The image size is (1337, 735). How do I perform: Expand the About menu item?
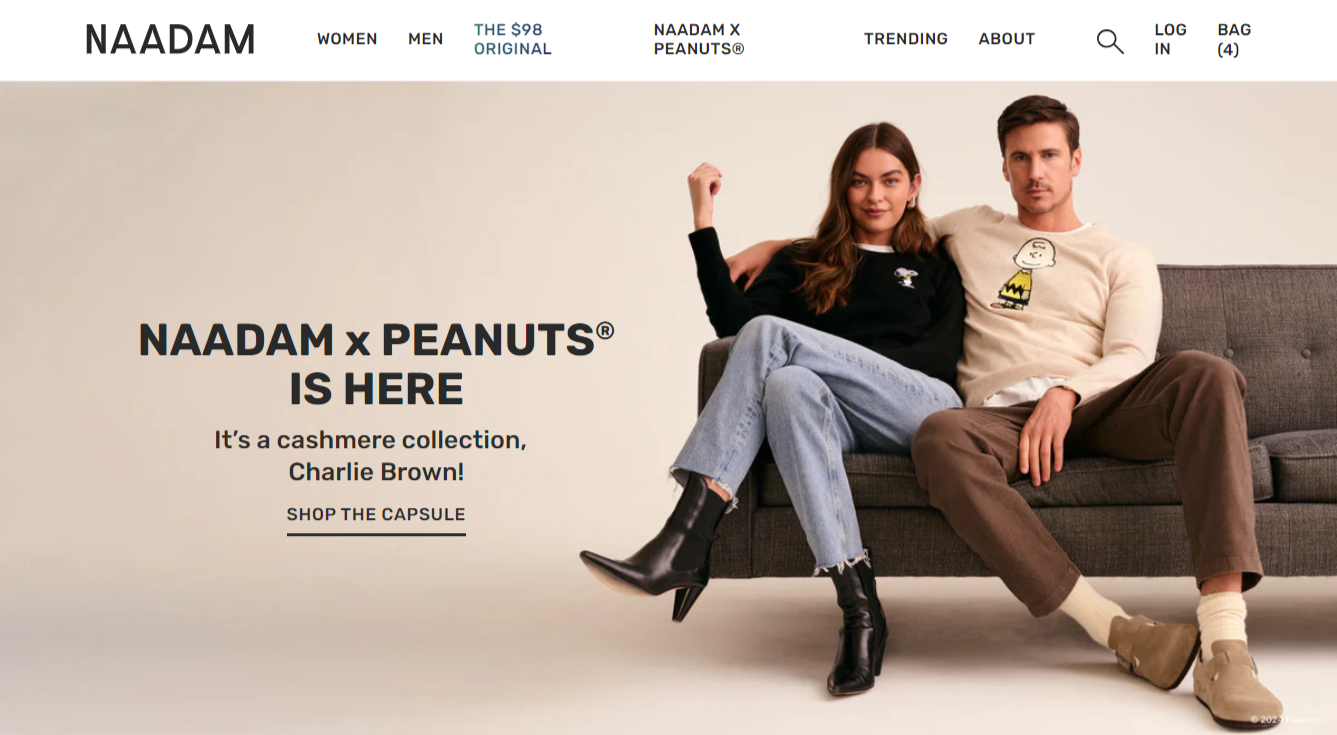(x=1006, y=39)
